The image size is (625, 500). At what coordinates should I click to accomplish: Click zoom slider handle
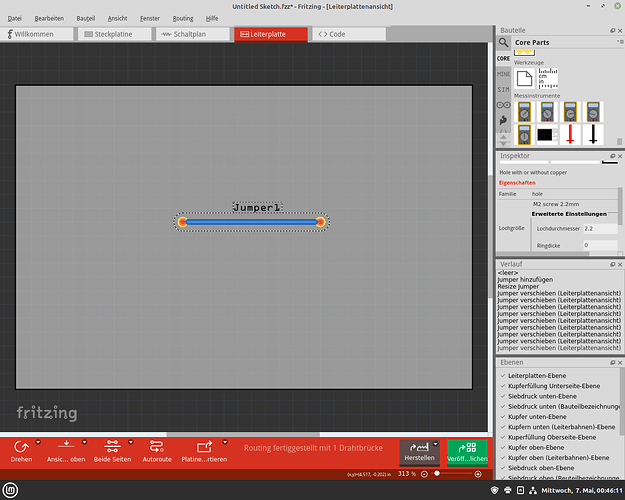(437, 474)
